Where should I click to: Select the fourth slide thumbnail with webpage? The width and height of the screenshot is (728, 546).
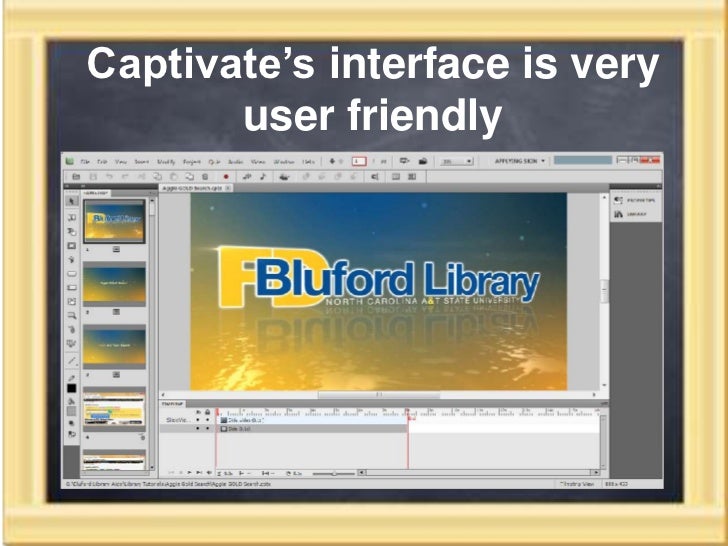[x=114, y=409]
